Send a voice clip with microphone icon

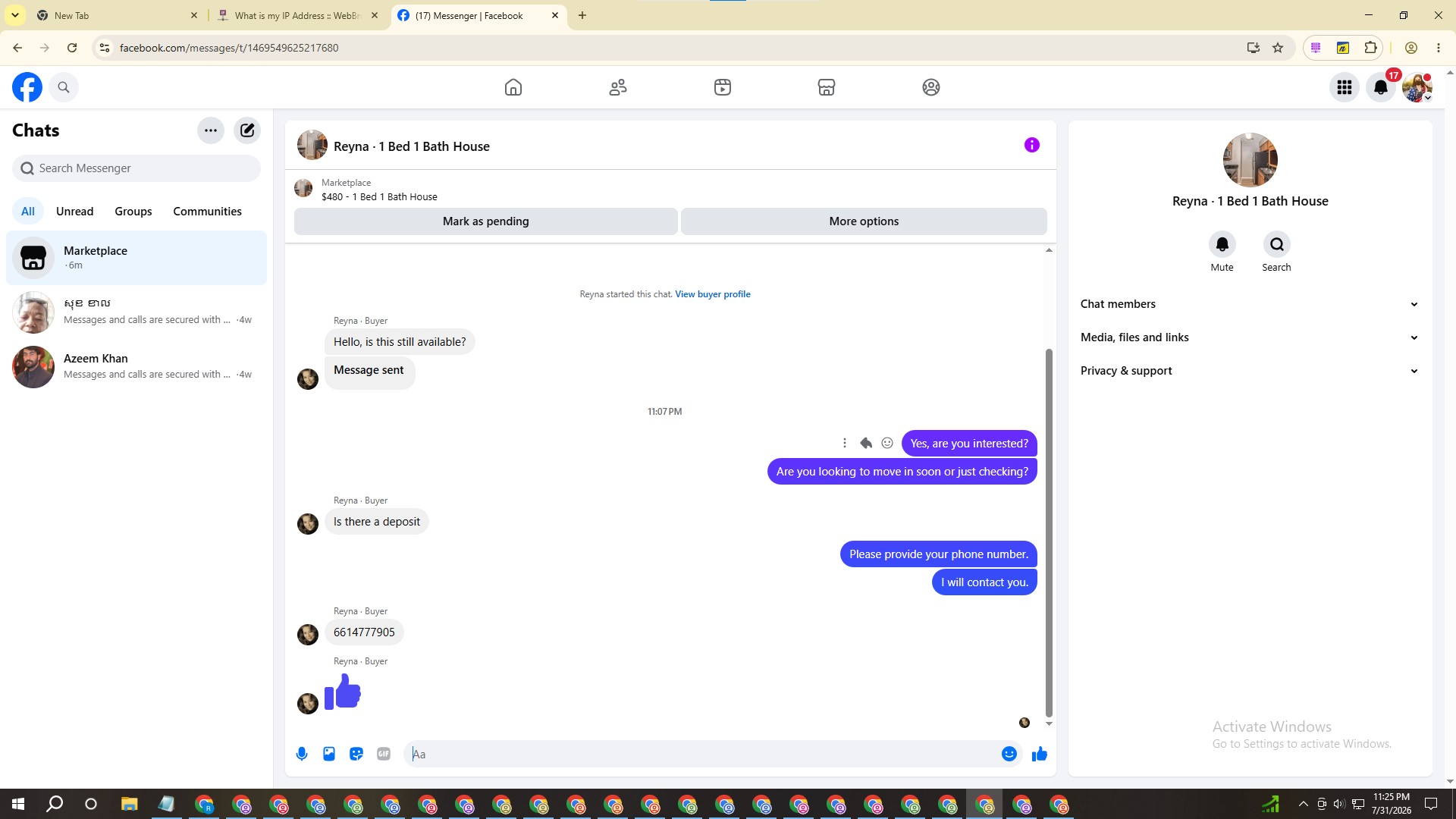pos(302,754)
